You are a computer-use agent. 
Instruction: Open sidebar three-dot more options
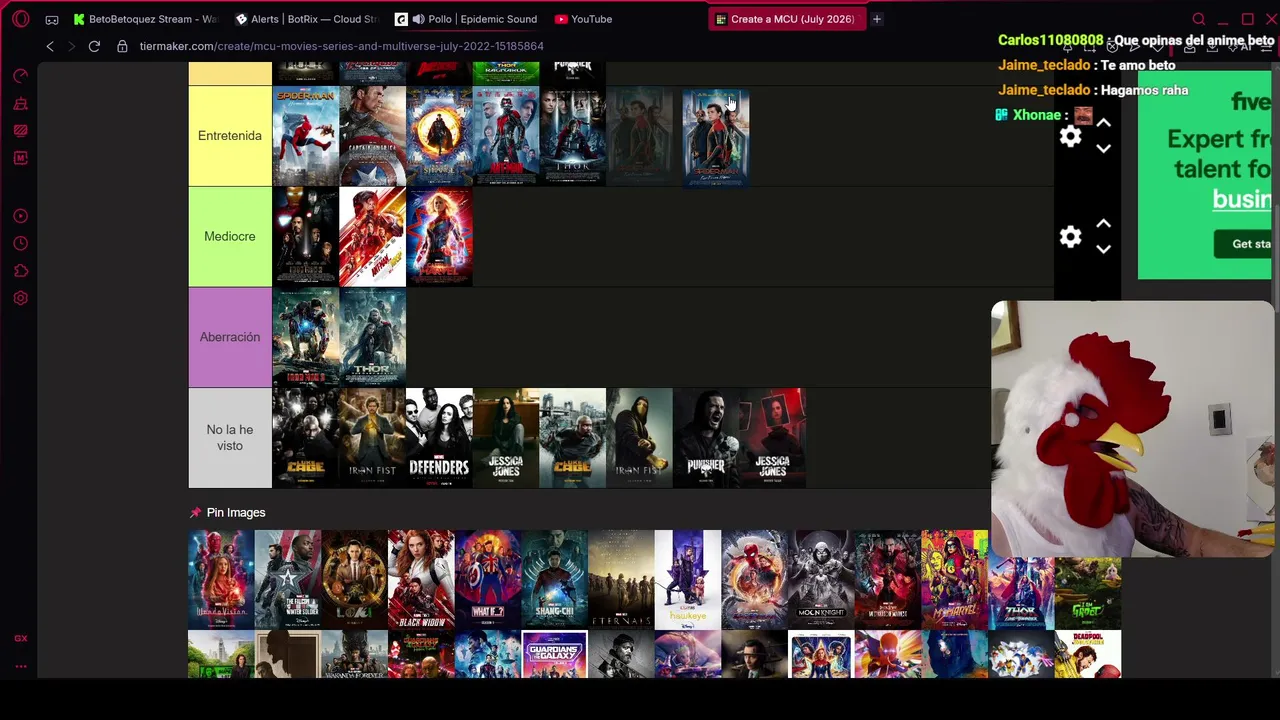pyautogui.click(x=21, y=666)
